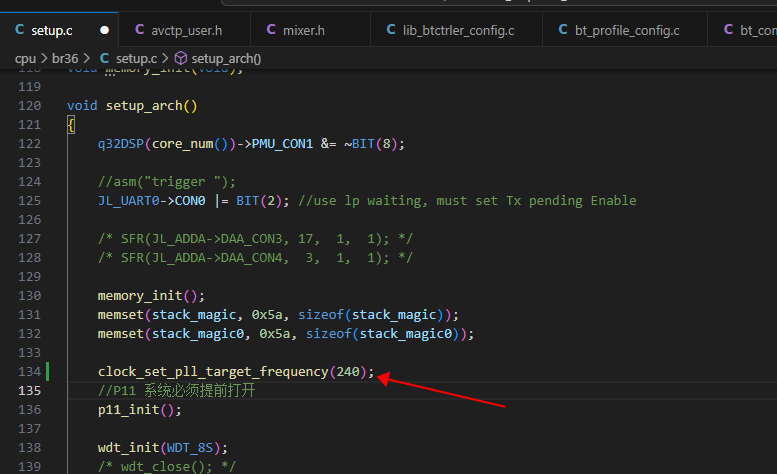
Task: Click the opening brace on line 121
Action: point(71,125)
